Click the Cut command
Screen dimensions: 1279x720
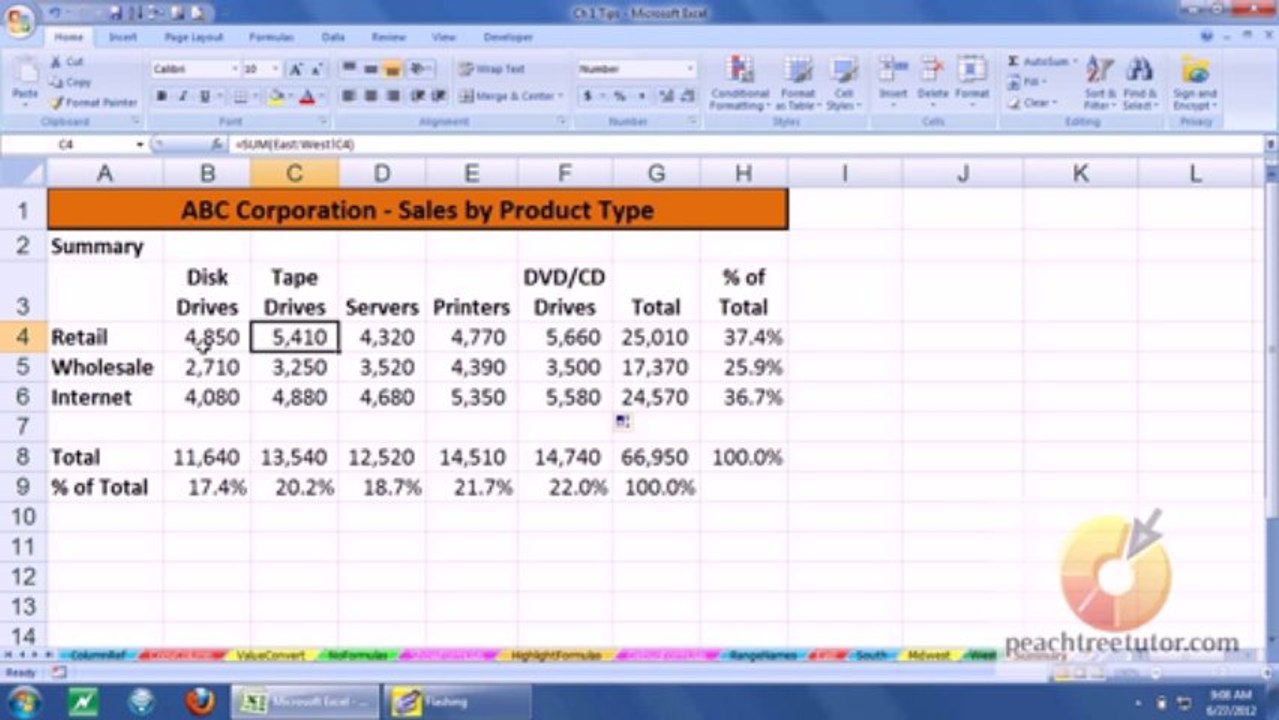coord(67,62)
